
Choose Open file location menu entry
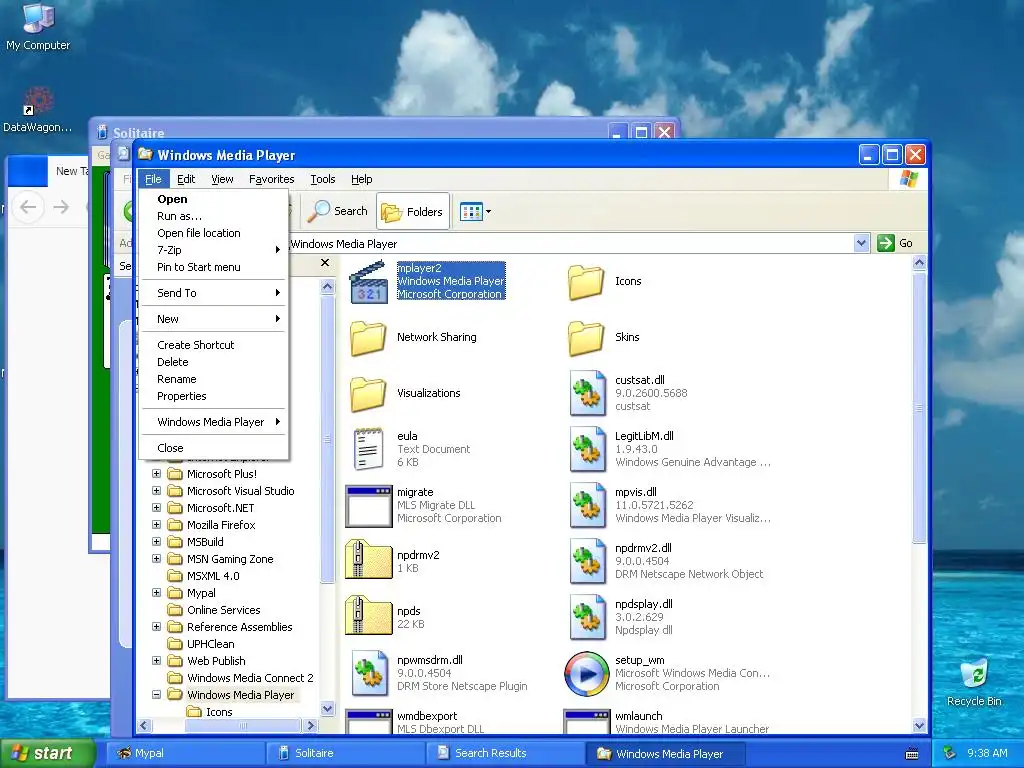tap(214, 233)
